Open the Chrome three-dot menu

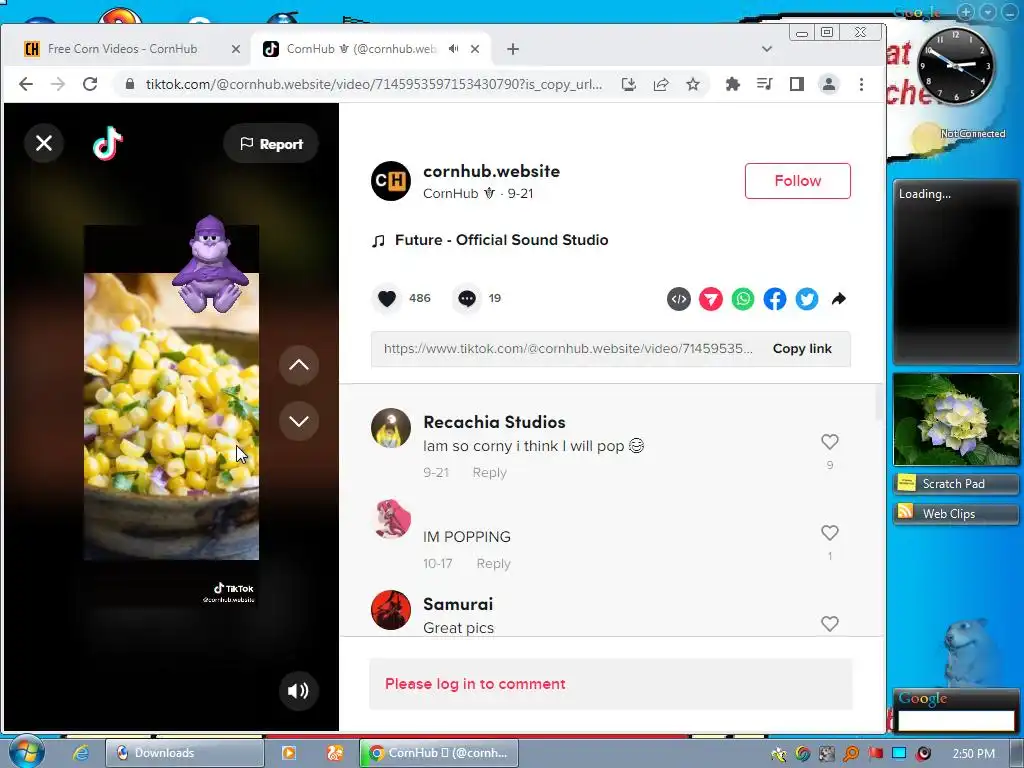click(861, 84)
